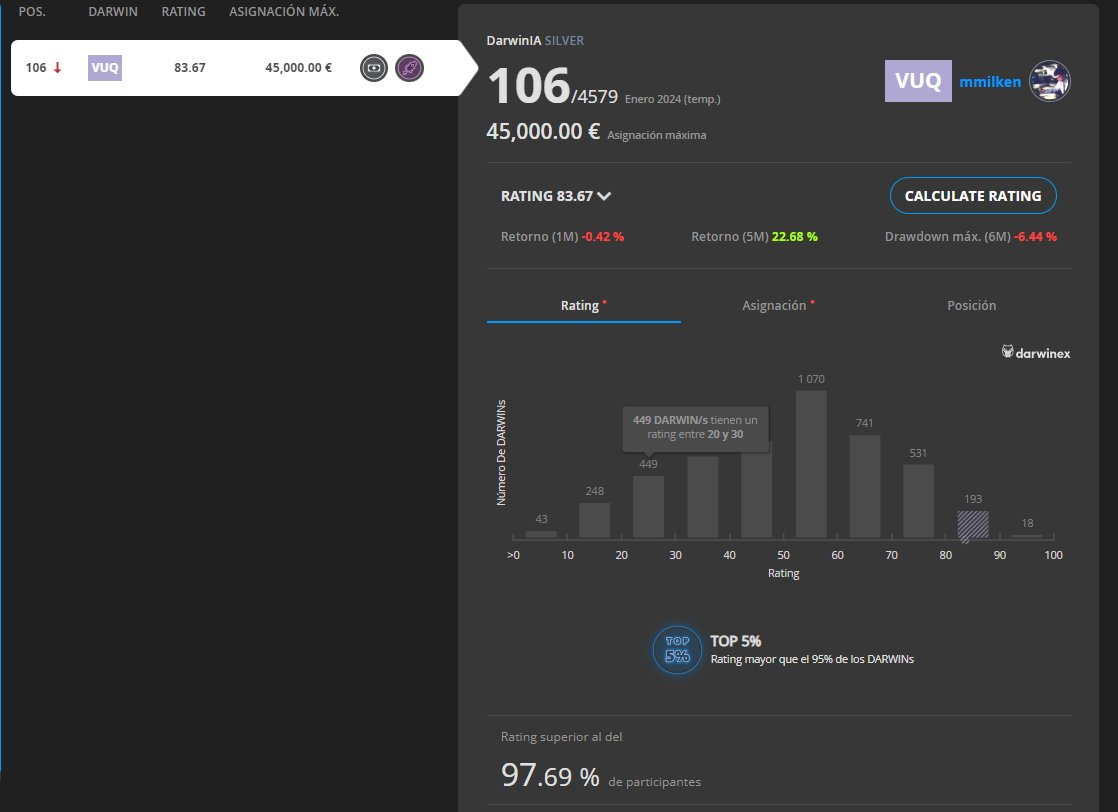Click the ASIGNACIÓN MÁX. column header
Screen dimensions: 1118x812
[x=284, y=11]
